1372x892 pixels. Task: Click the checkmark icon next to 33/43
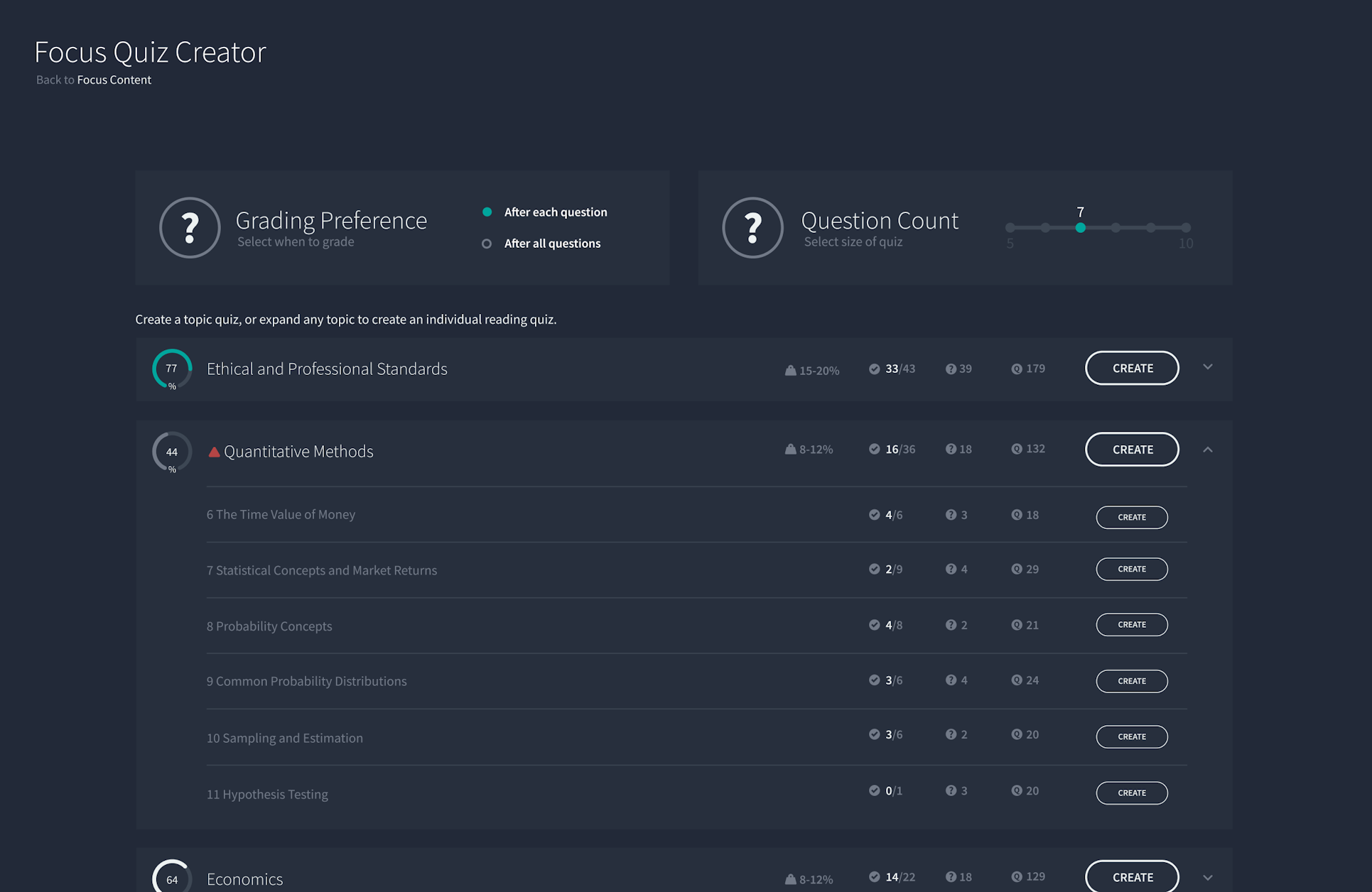874,369
